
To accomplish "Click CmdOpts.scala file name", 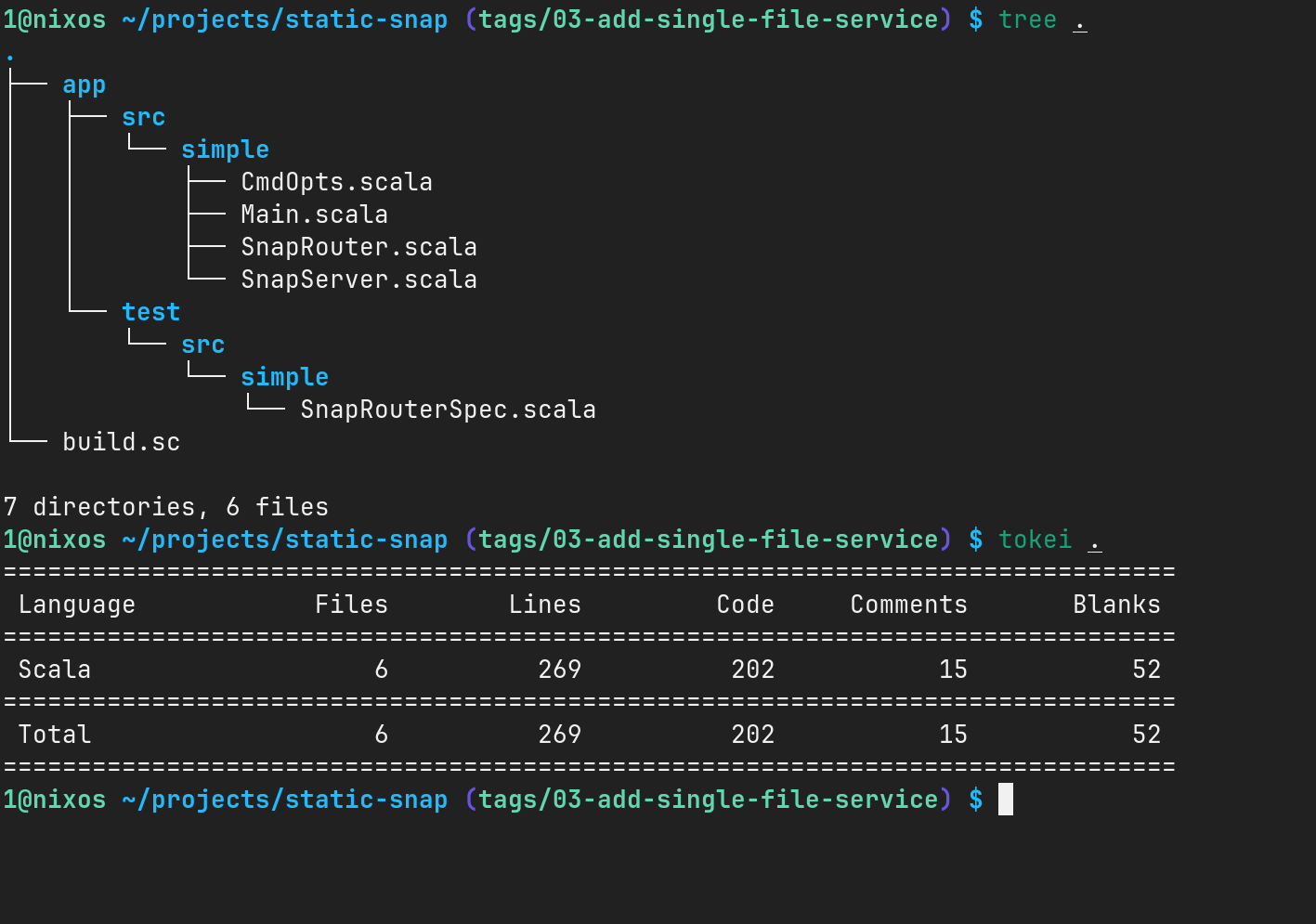I will pos(336,182).
